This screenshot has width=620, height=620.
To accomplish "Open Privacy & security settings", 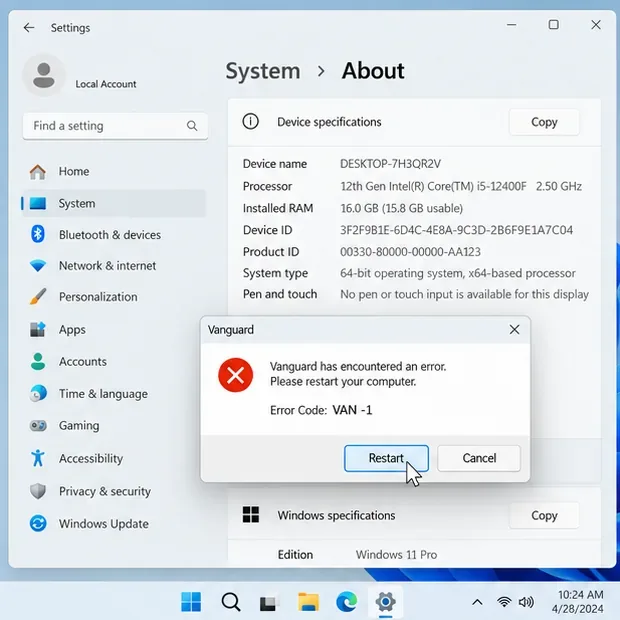I will click(x=114, y=491).
